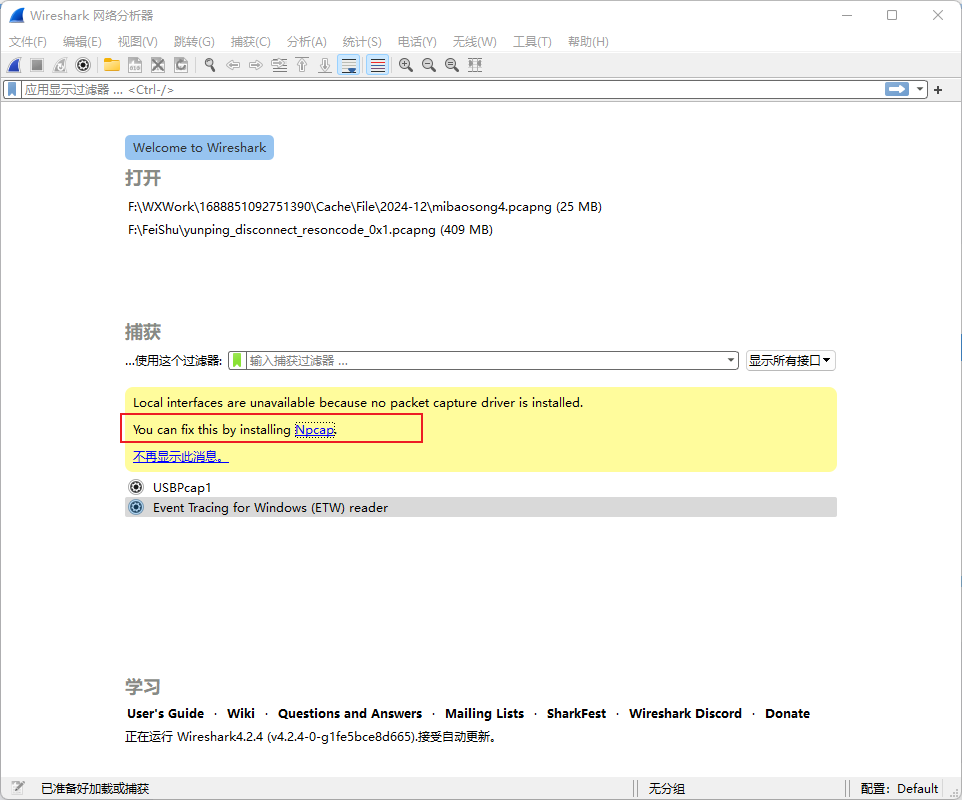
Task: Toggle packet list colorization
Action: click(x=377, y=65)
